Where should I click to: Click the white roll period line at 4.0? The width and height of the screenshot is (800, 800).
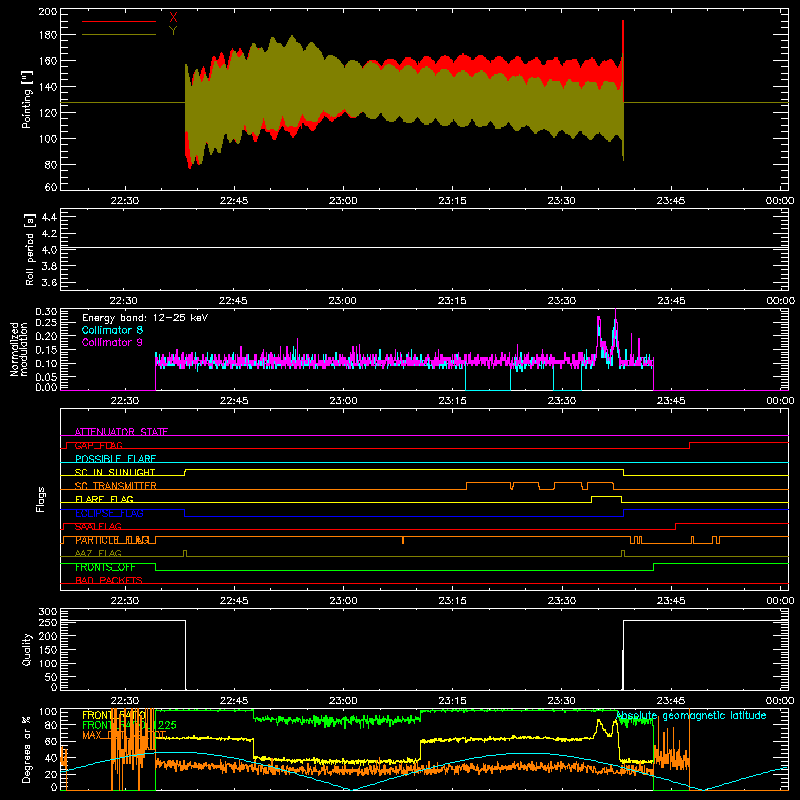coord(424,248)
